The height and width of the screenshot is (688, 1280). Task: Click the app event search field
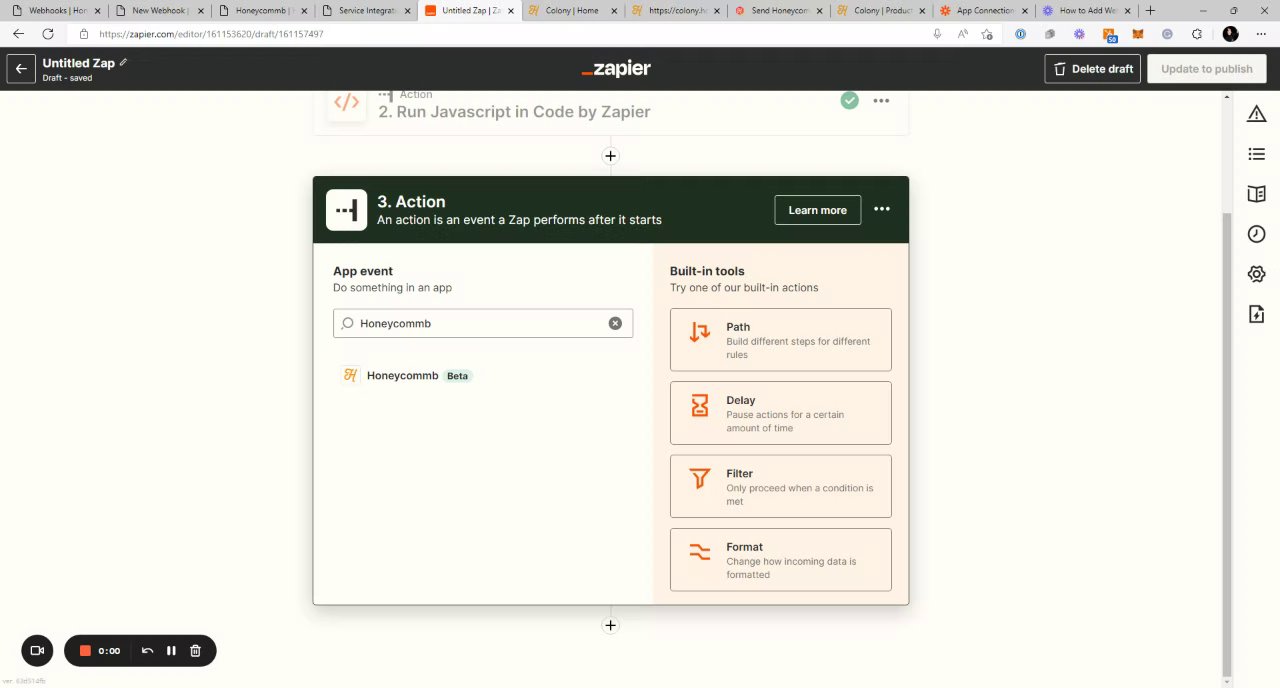click(x=483, y=323)
